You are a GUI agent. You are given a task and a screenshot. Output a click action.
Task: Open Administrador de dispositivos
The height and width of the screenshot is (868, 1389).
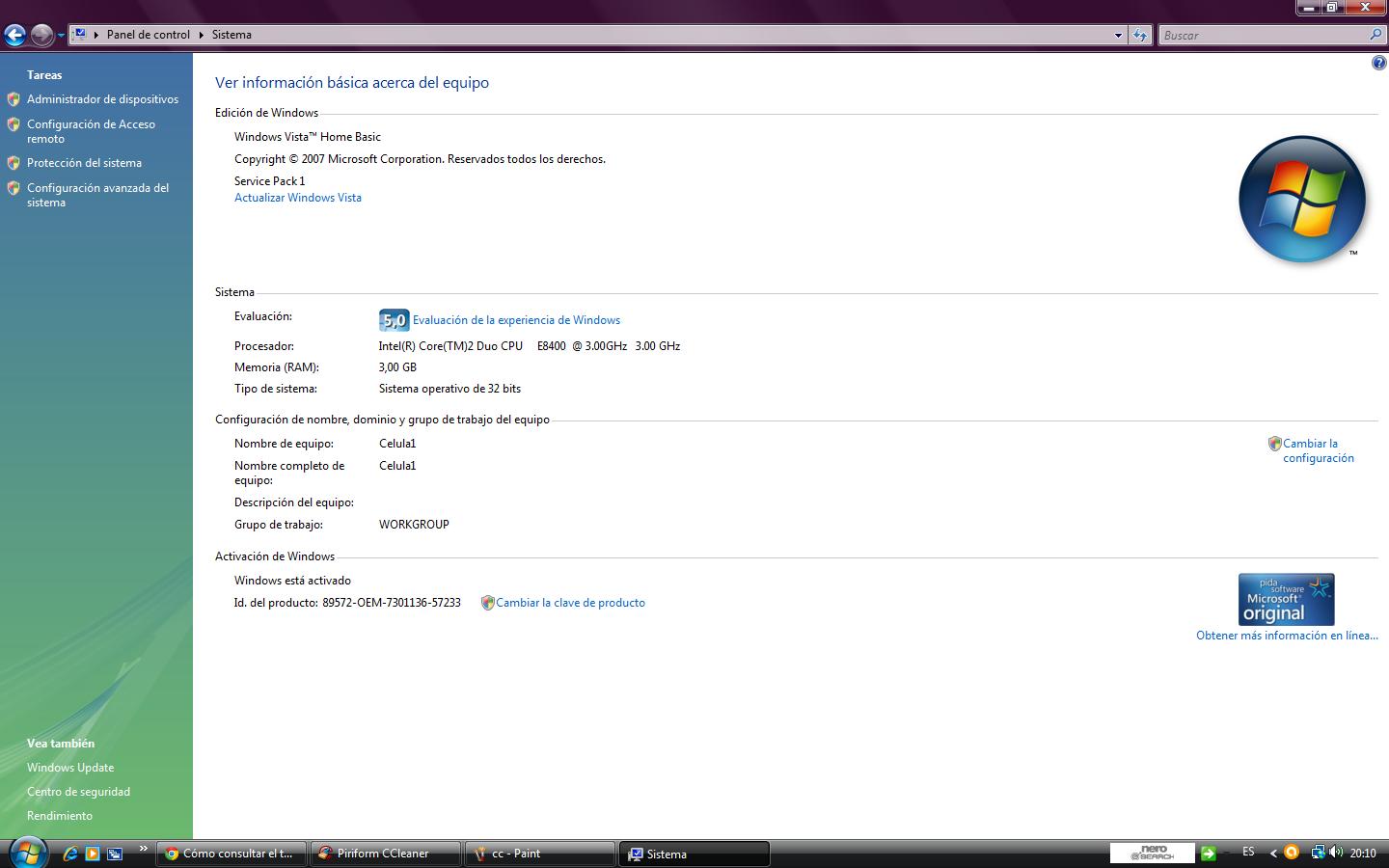(102, 99)
